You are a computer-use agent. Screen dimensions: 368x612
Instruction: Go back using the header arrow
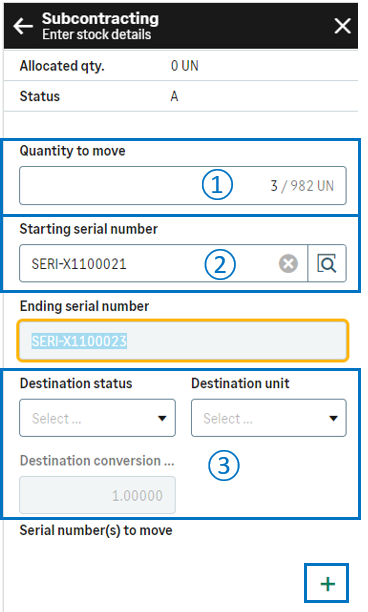pos(23,26)
